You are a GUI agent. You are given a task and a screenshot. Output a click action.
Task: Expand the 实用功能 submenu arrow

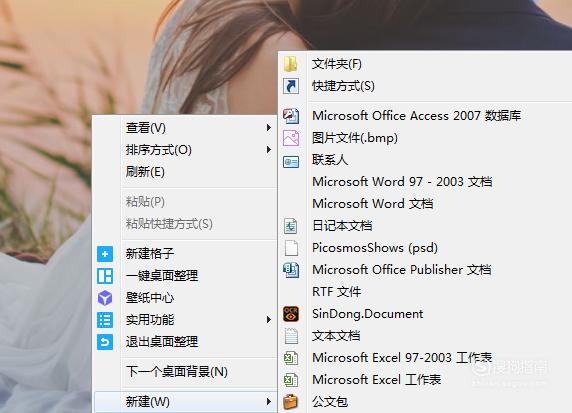[269, 320]
